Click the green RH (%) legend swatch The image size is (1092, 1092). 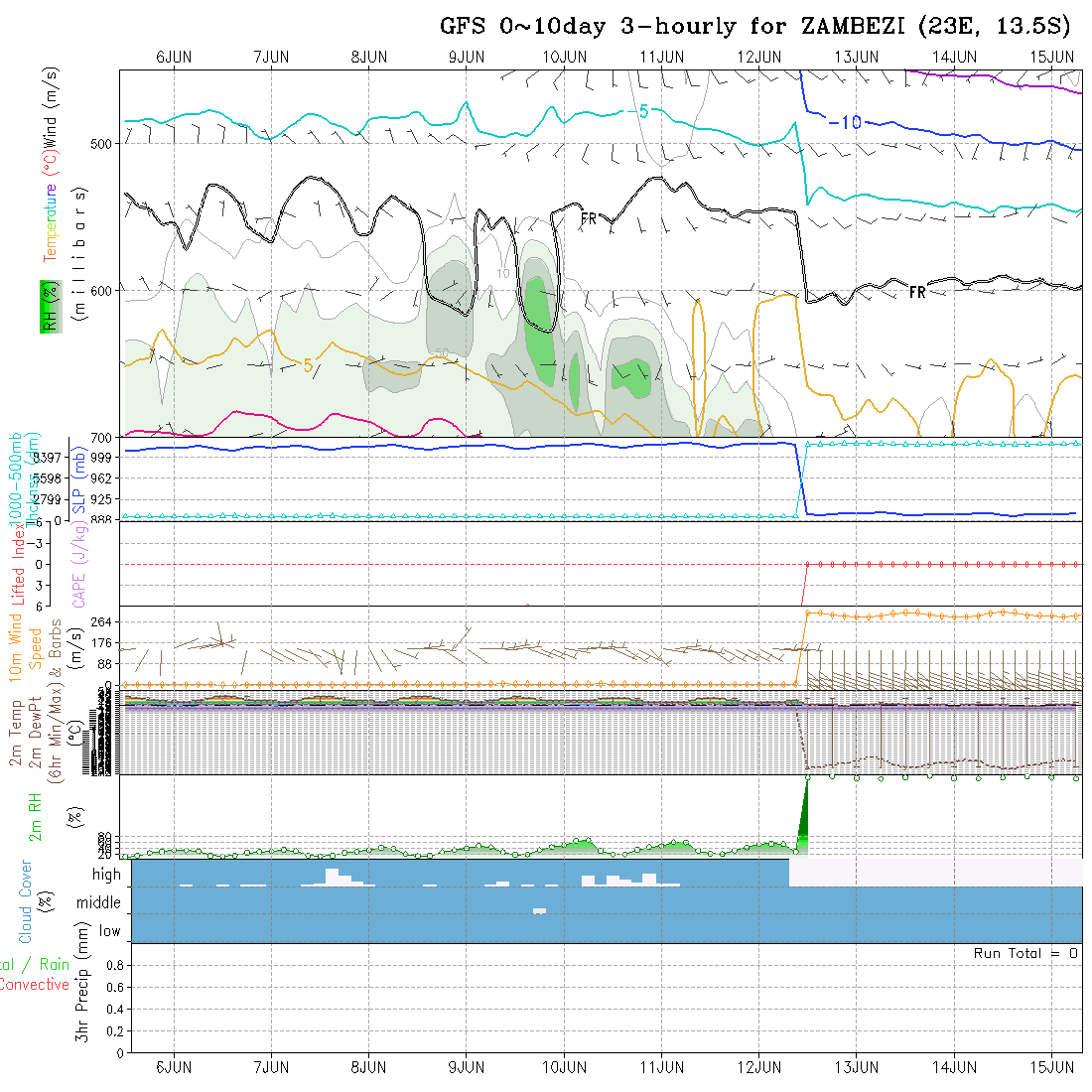[47, 306]
